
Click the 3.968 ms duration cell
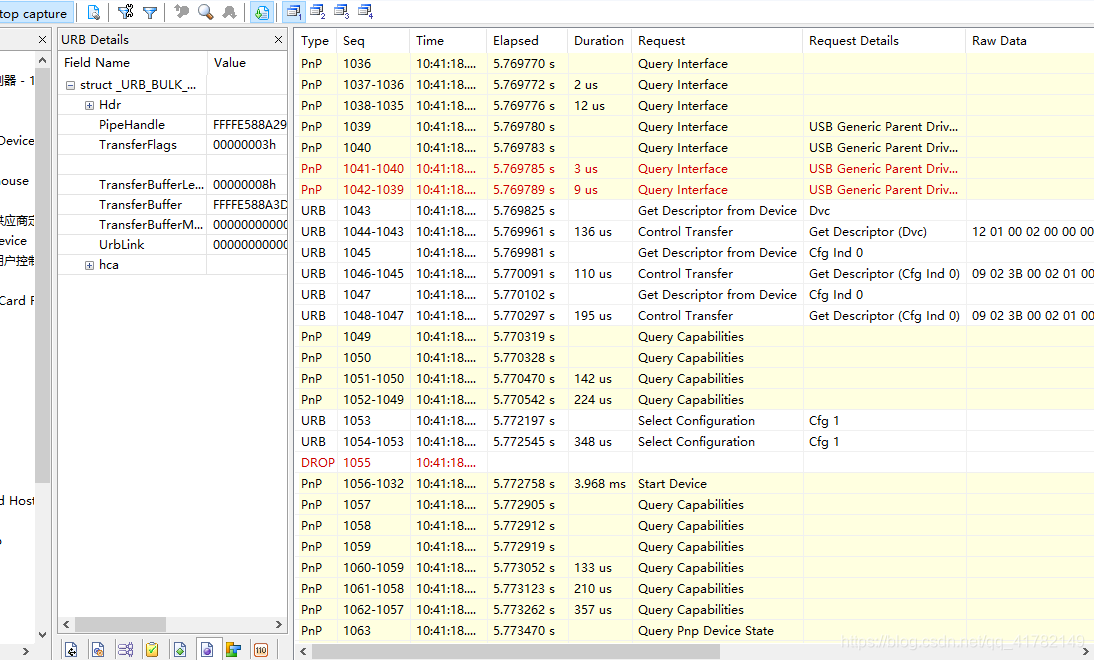tap(599, 483)
